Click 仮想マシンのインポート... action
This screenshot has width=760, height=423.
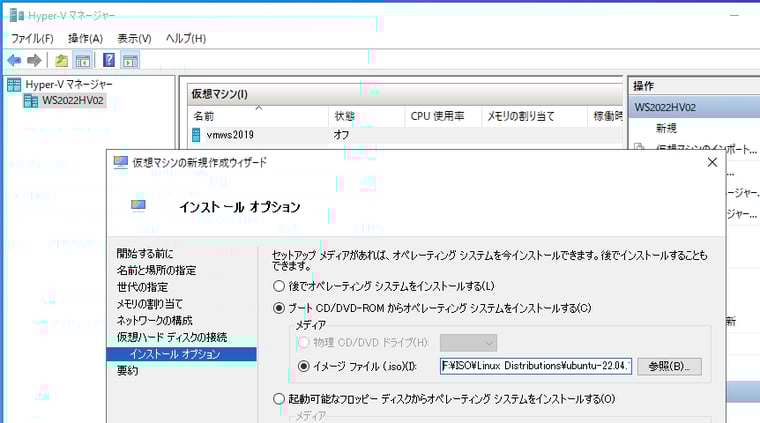click(706, 149)
